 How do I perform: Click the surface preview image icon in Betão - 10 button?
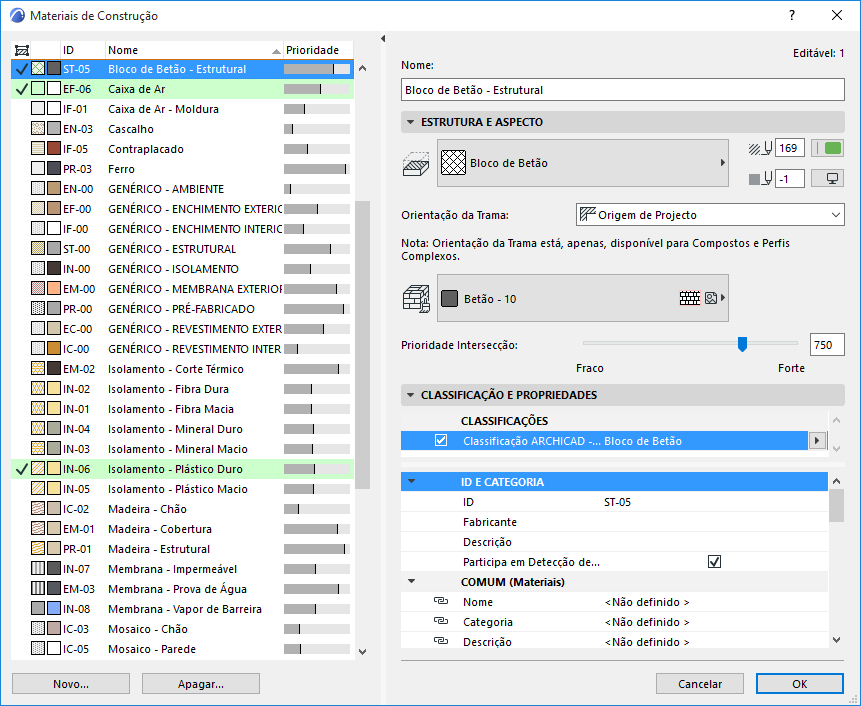[711, 298]
